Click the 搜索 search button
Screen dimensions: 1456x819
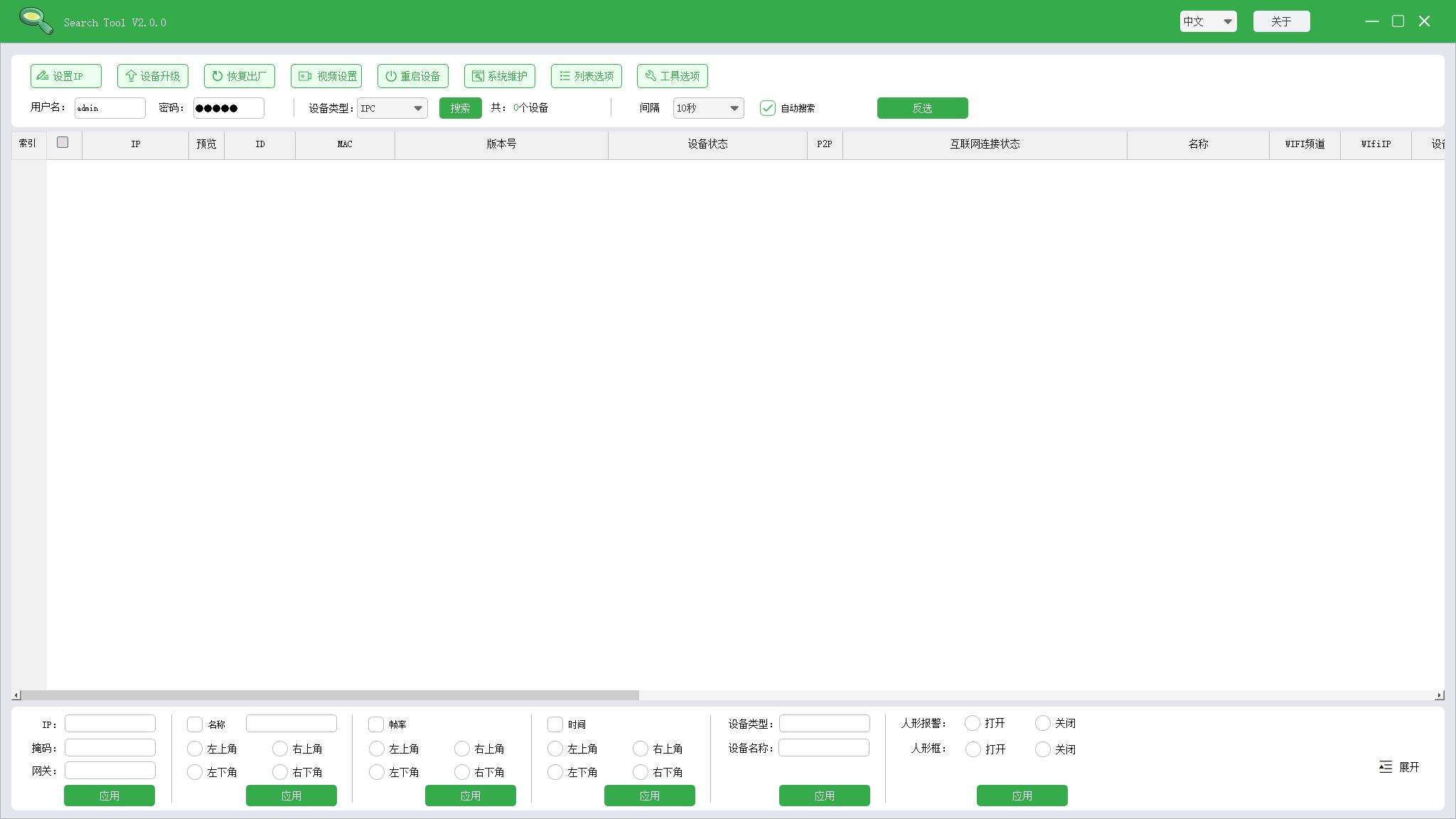460,108
